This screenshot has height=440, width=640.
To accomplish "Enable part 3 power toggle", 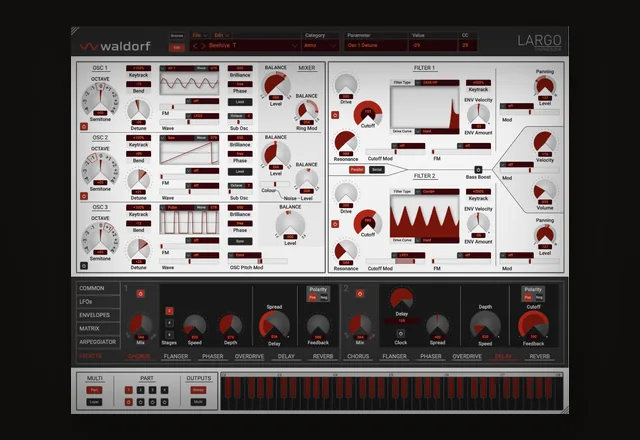I will click(152, 402).
